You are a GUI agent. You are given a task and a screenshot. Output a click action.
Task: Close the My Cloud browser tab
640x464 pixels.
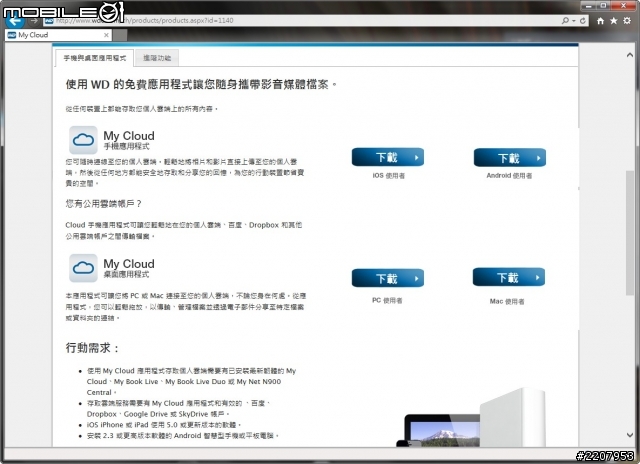tap(106, 35)
